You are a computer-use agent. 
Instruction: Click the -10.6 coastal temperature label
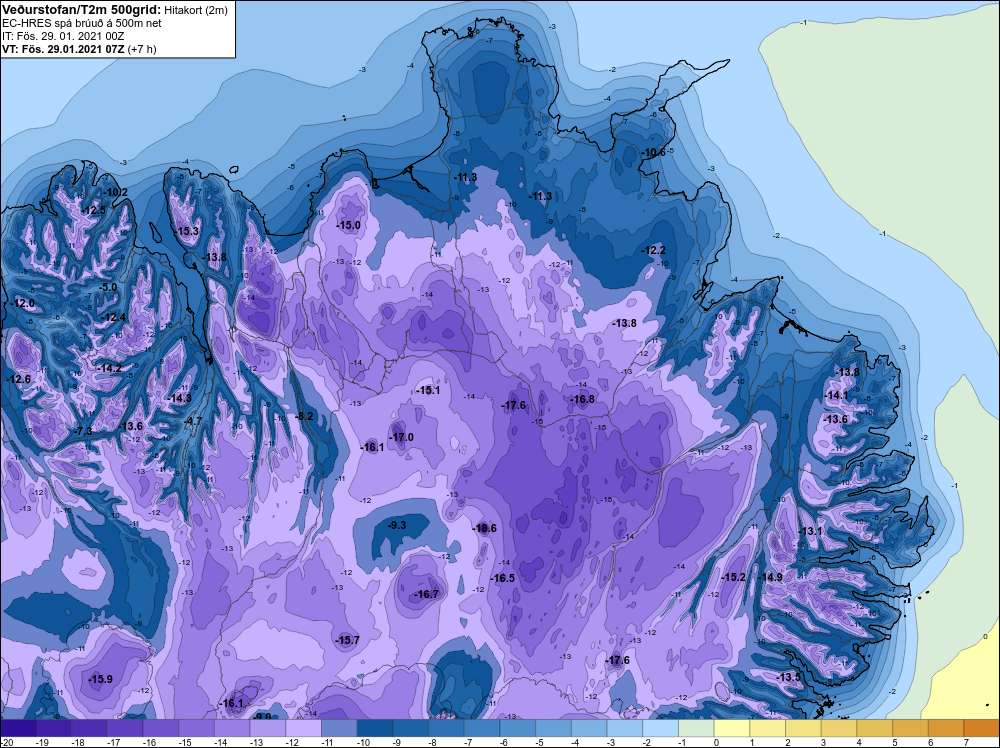click(x=653, y=152)
